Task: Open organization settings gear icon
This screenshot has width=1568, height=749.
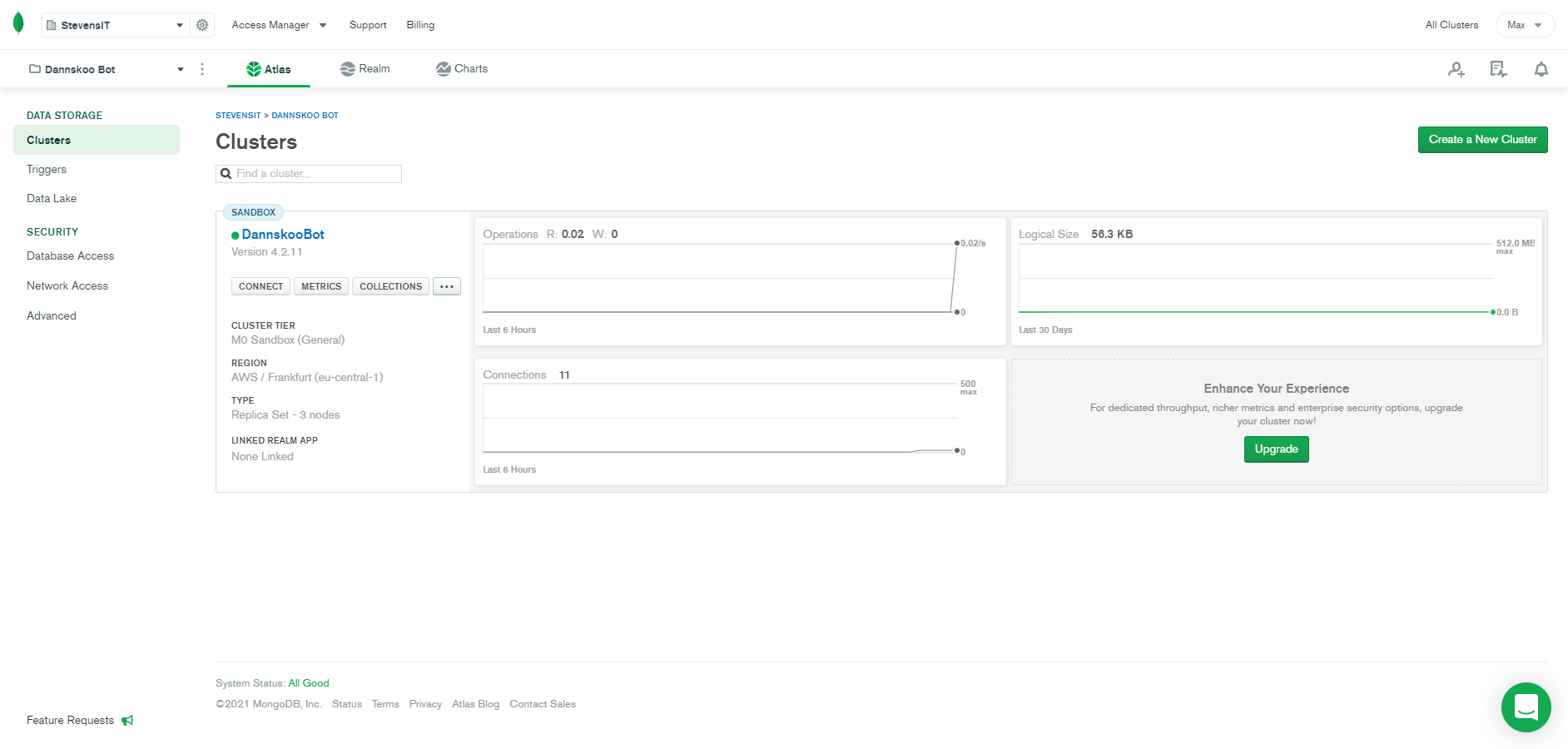Action: point(202,25)
